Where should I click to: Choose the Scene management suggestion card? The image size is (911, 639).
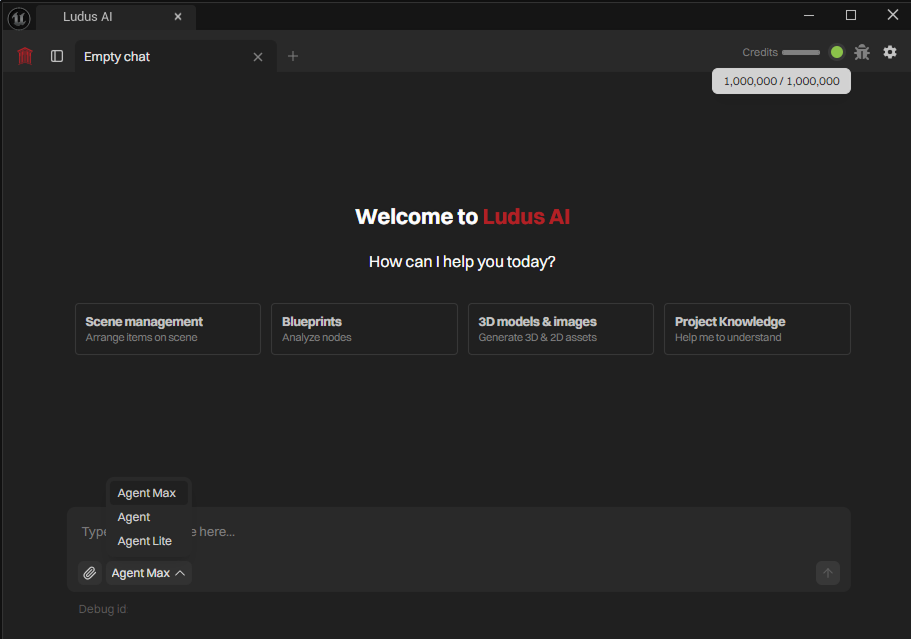[168, 329]
